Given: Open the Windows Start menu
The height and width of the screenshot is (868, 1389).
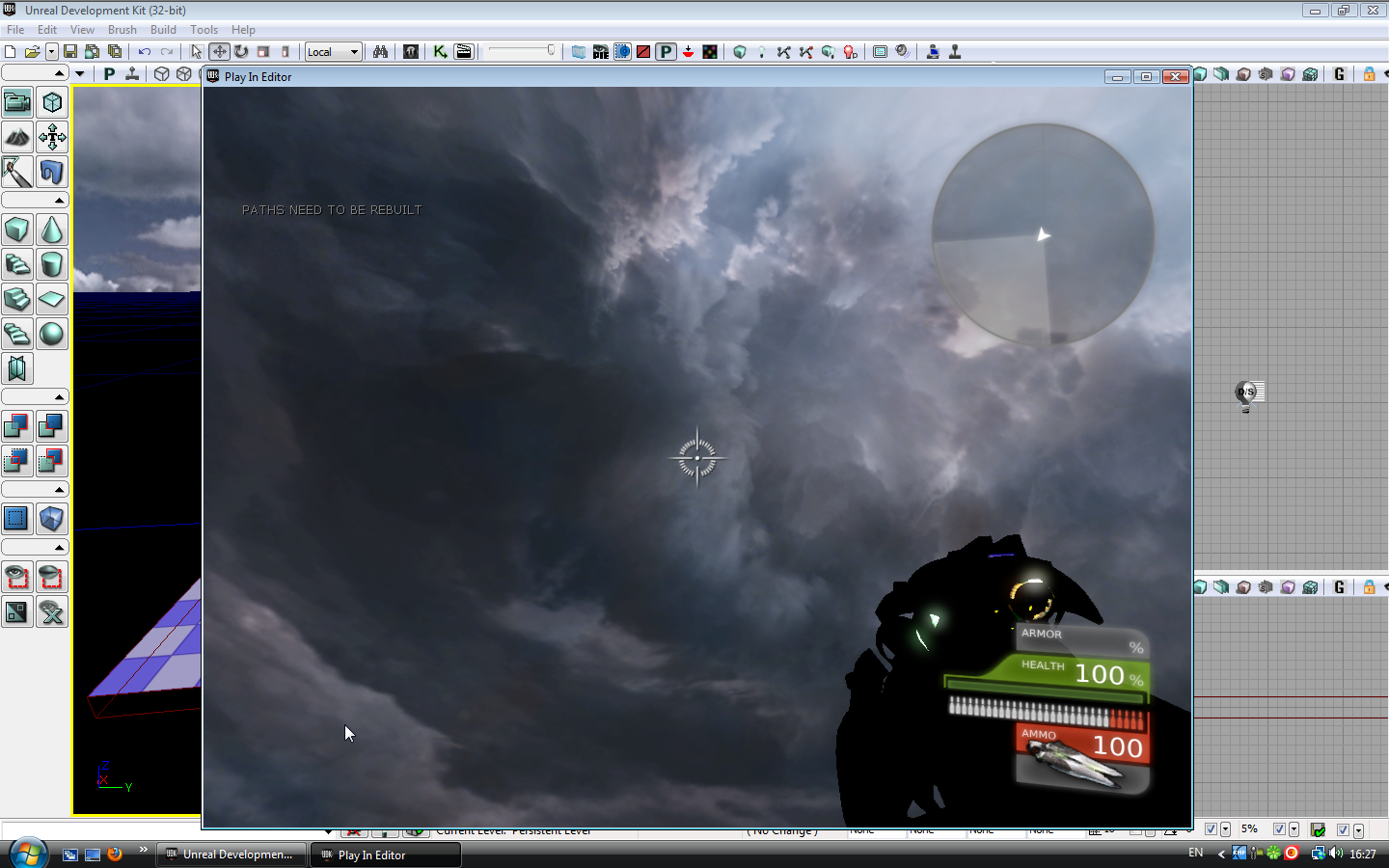Looking at the screenshot, I should pyautogui.click(x=27, y=853).
